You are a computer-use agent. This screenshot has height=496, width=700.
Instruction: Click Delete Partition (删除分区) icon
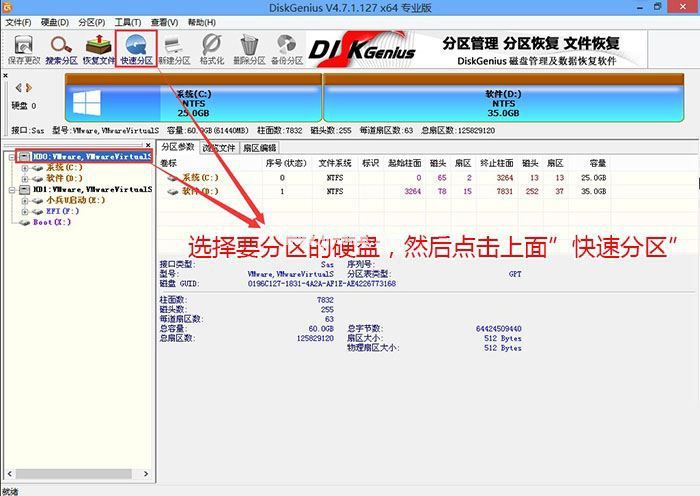[249, 50]
